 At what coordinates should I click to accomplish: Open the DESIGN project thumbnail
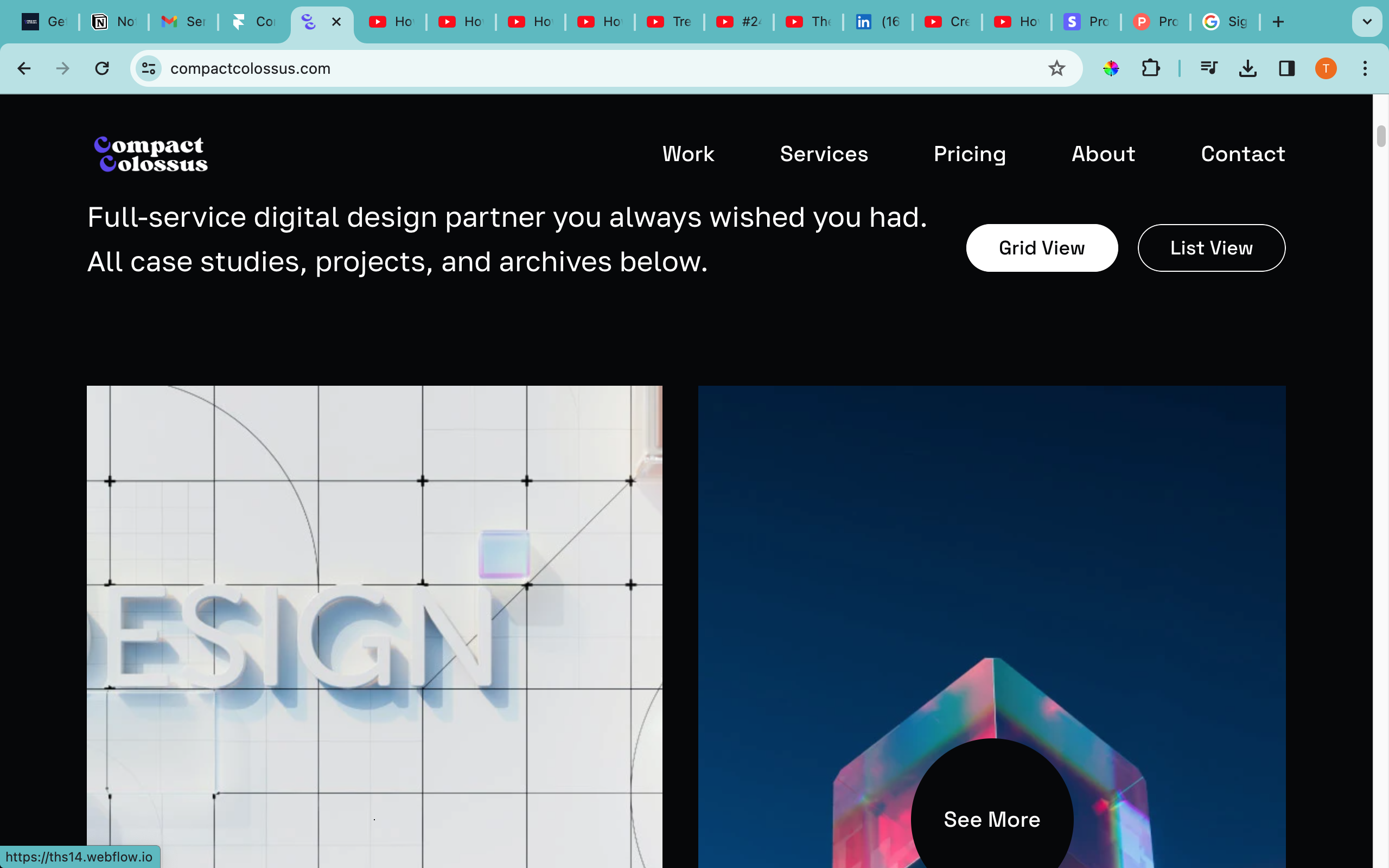(374, 627)
